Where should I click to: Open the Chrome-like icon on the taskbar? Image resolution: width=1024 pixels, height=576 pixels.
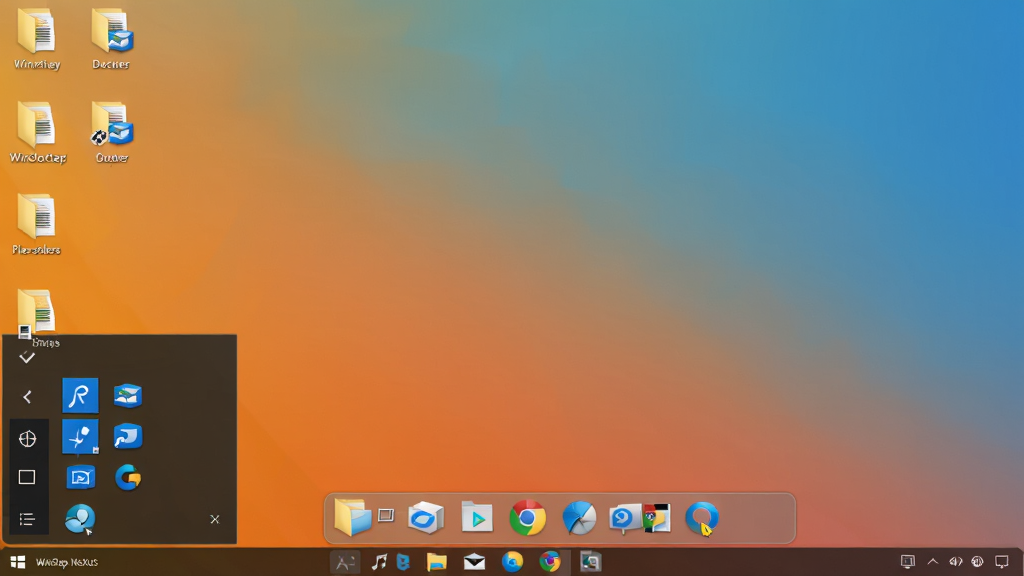[550, 562]
